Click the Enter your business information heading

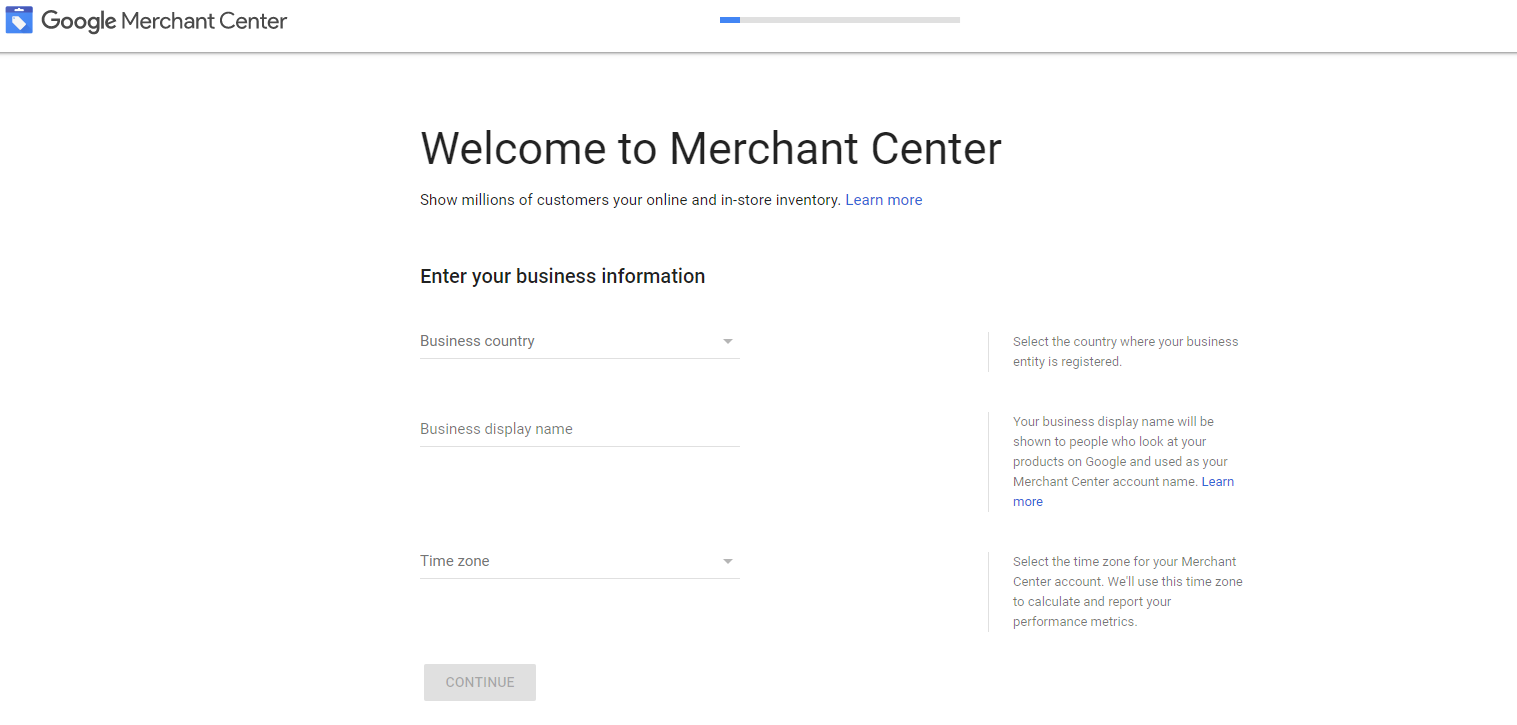(x=562, y=276)
